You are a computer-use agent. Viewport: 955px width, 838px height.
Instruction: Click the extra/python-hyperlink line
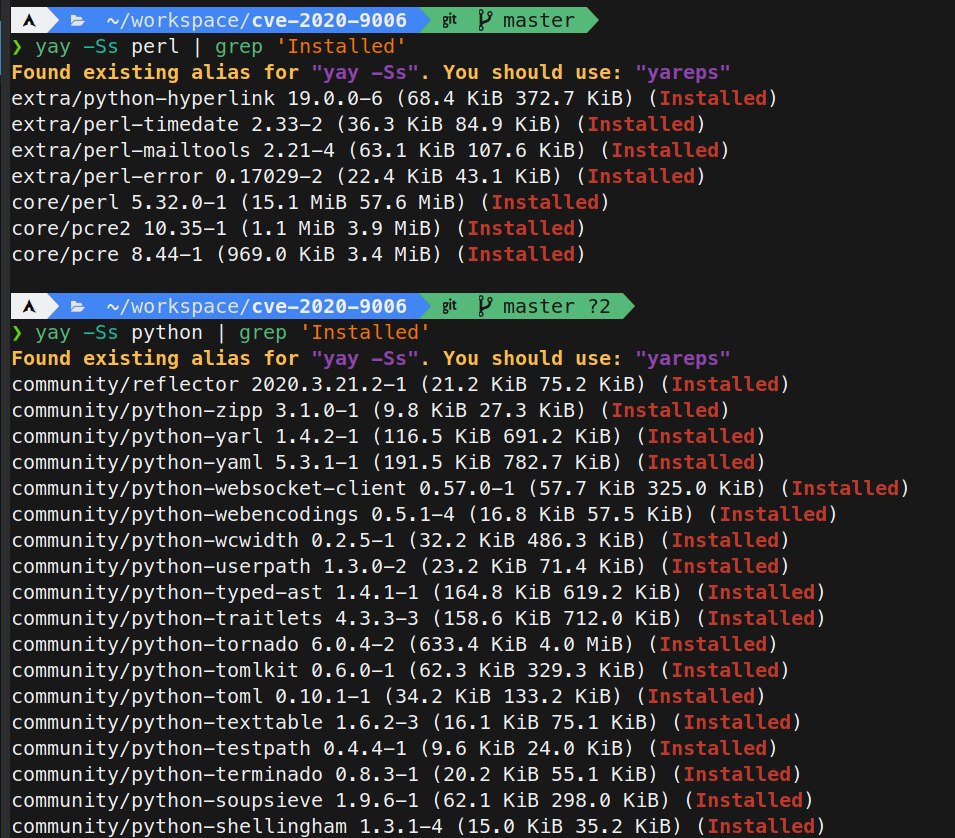[x=395, y=99]
